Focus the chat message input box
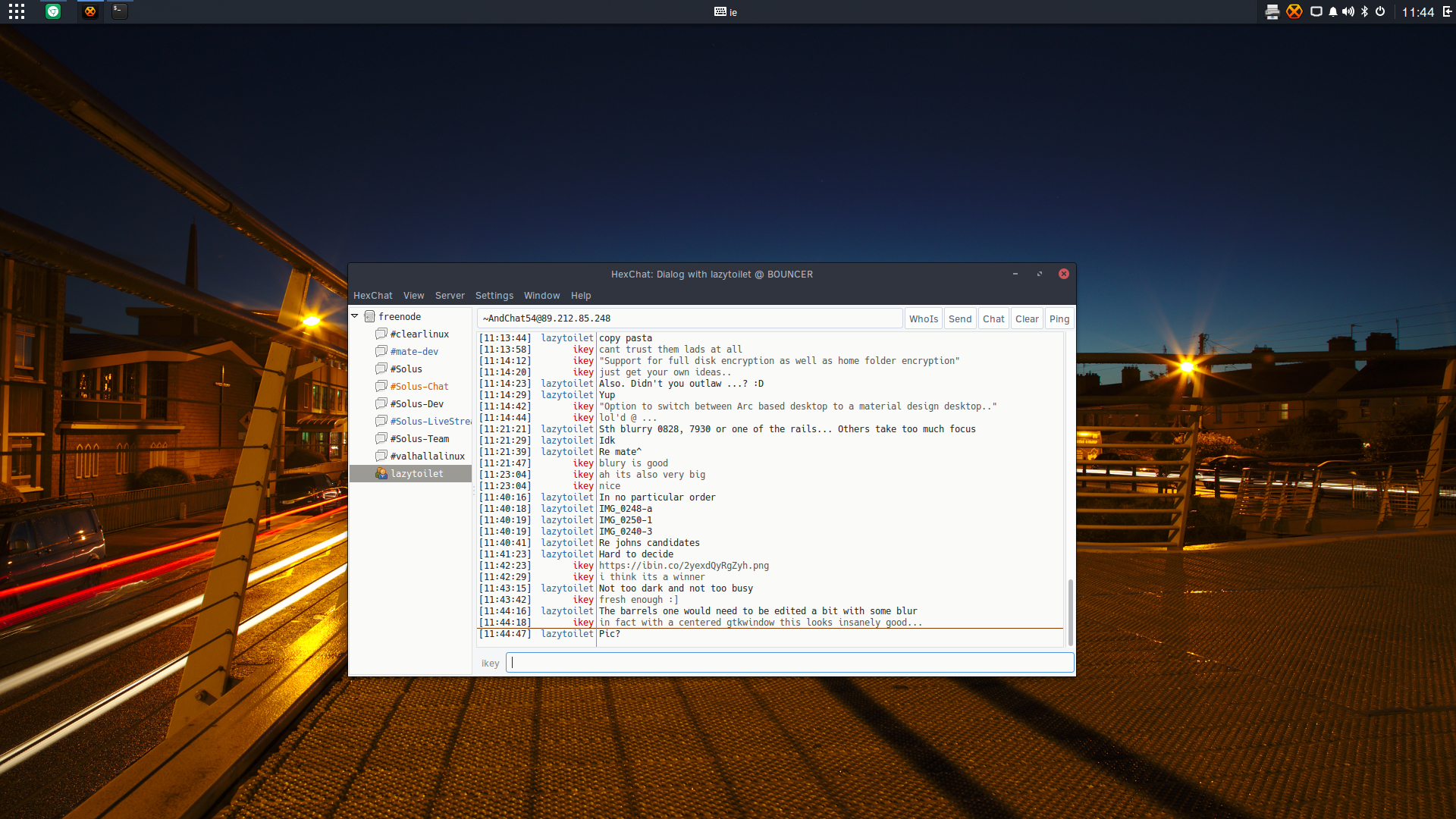The height and width of the screenshot is (819, 1456). (789, 663)
